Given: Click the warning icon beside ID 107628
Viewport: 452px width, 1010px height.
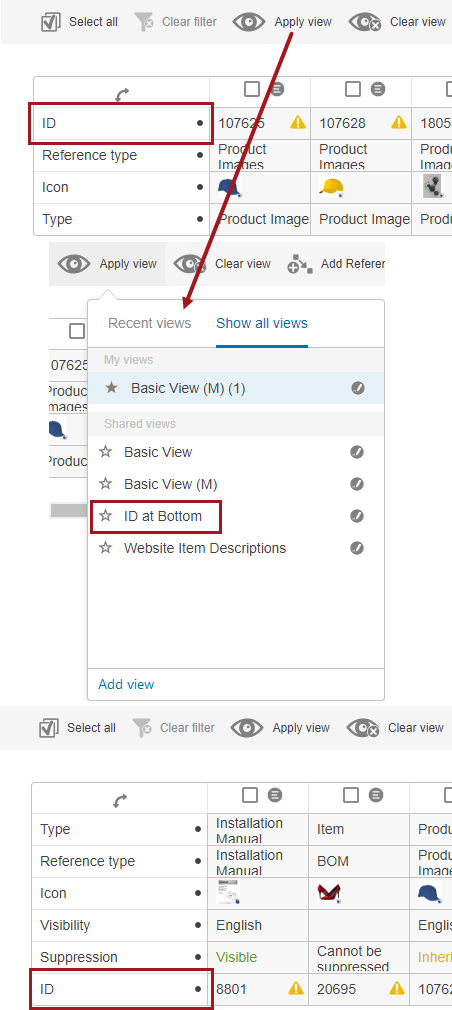Looking at the screenshot, I should tap(399, 122).
